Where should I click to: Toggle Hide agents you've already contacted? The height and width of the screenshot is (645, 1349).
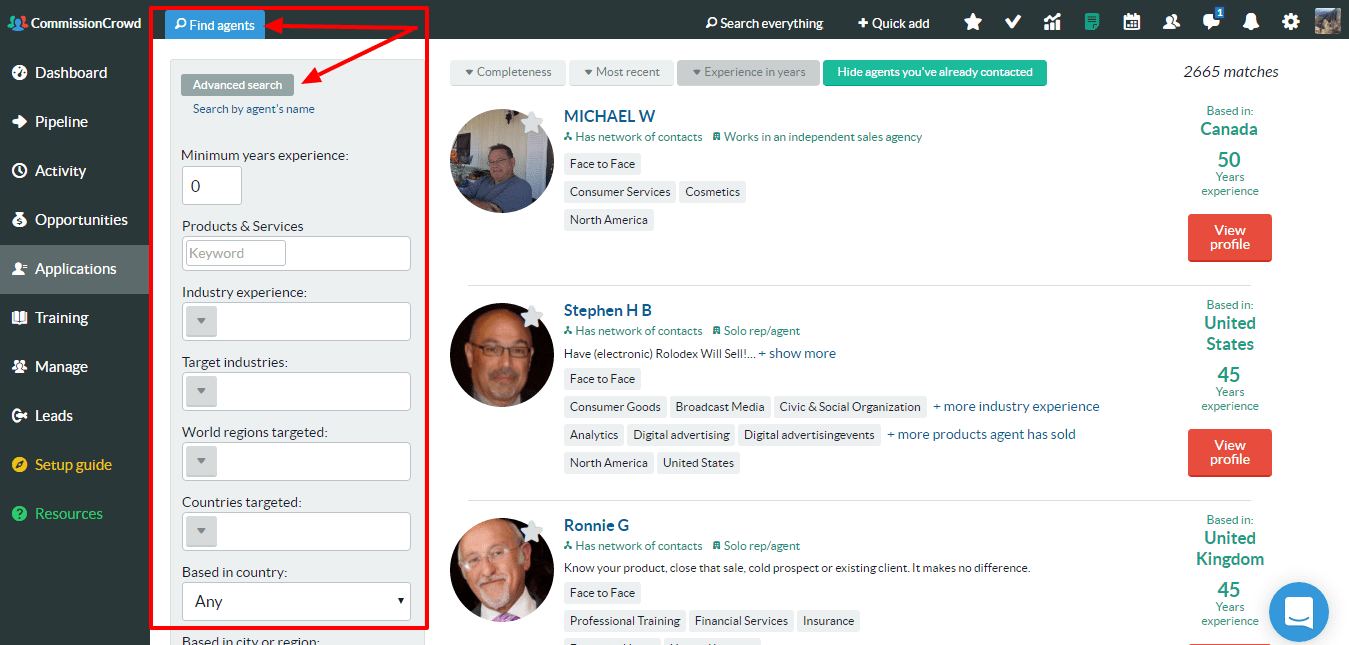tap(934, 72)
